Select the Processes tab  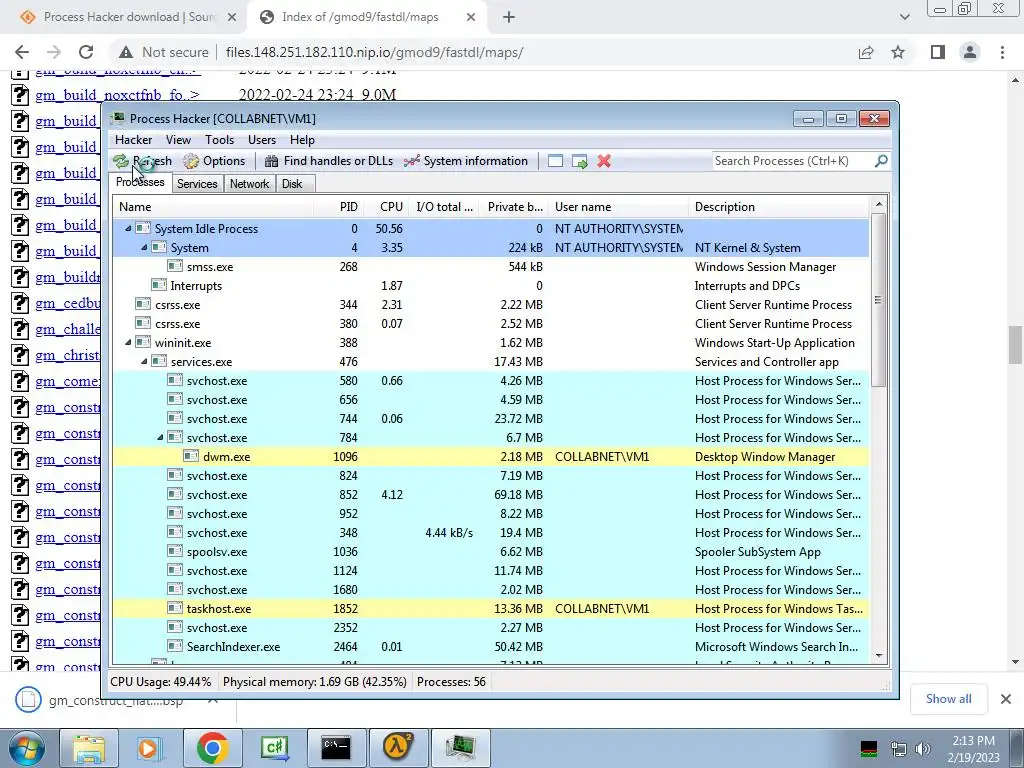click(140, 182)
